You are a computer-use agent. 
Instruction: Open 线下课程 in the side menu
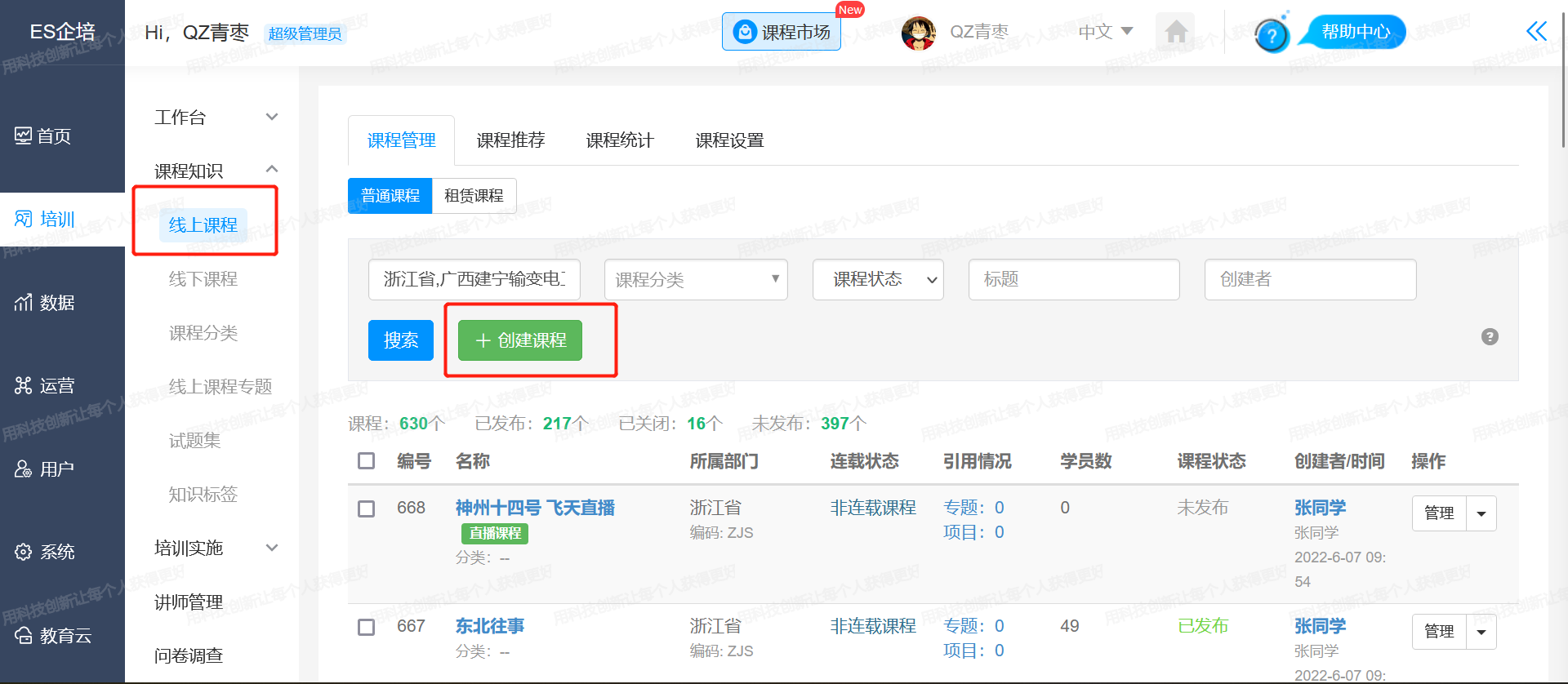[203, 279]
